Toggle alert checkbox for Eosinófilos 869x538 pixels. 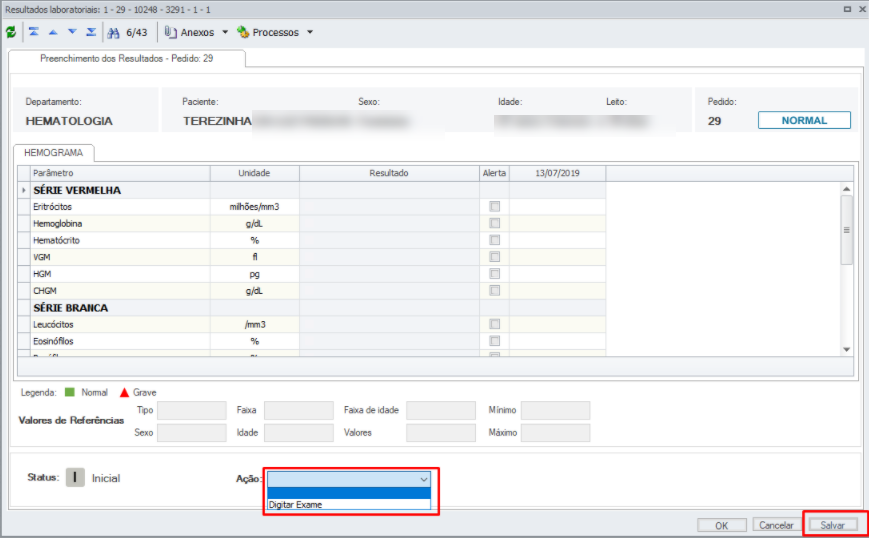point(494,341)
